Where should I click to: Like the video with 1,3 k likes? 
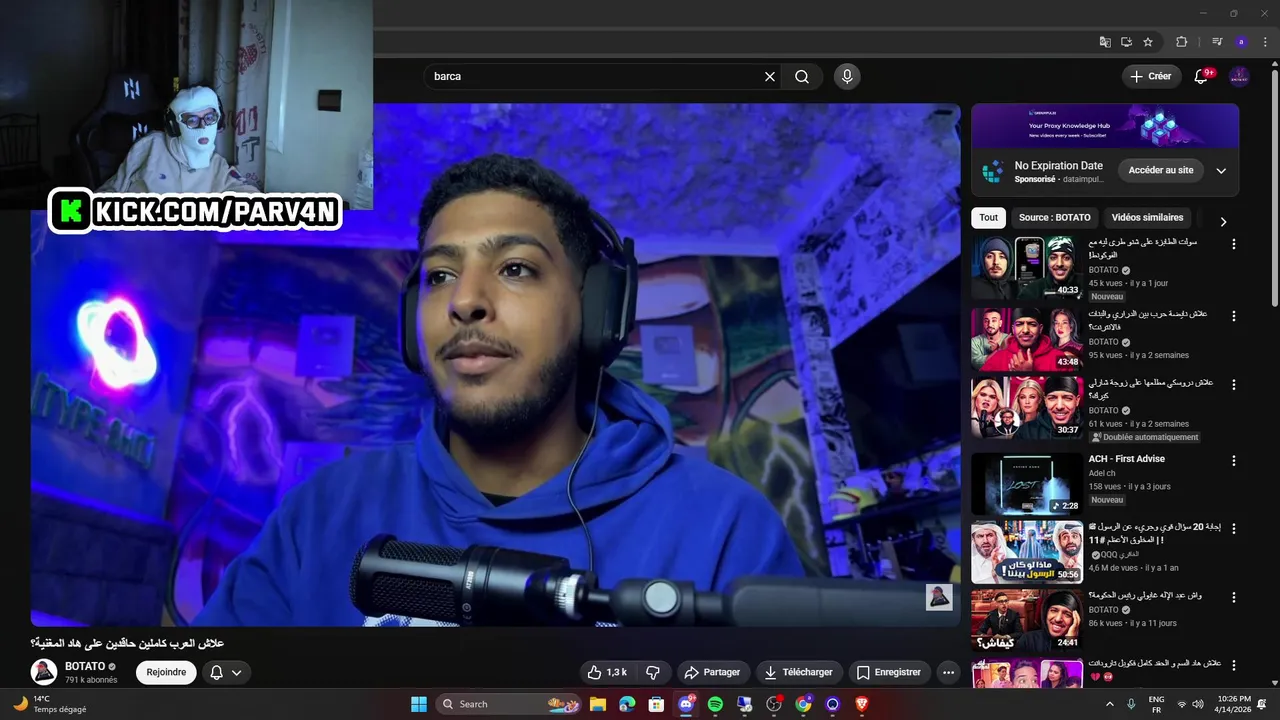(608, 672)
